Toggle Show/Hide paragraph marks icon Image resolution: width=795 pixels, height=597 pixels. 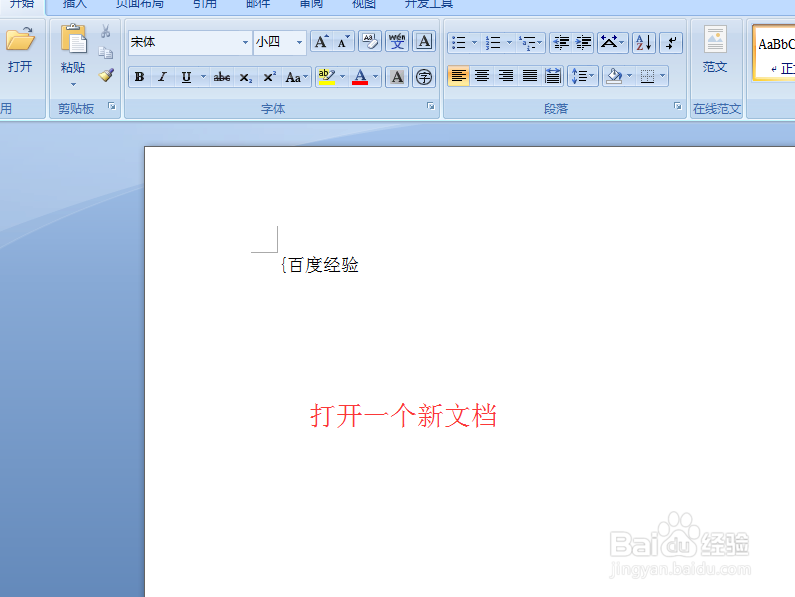pyautogui.click(x=671, y=43)
